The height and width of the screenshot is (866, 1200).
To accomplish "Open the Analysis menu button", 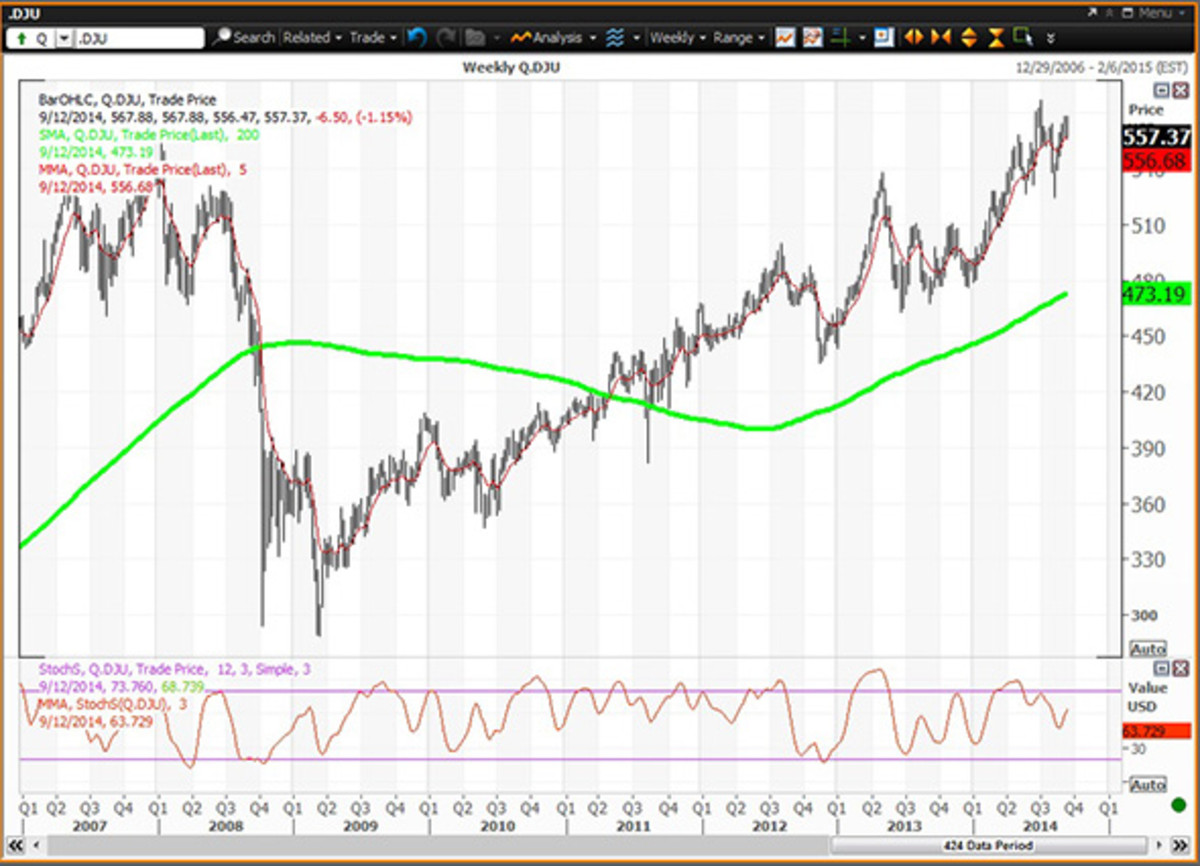I will [x=554, y=38].
